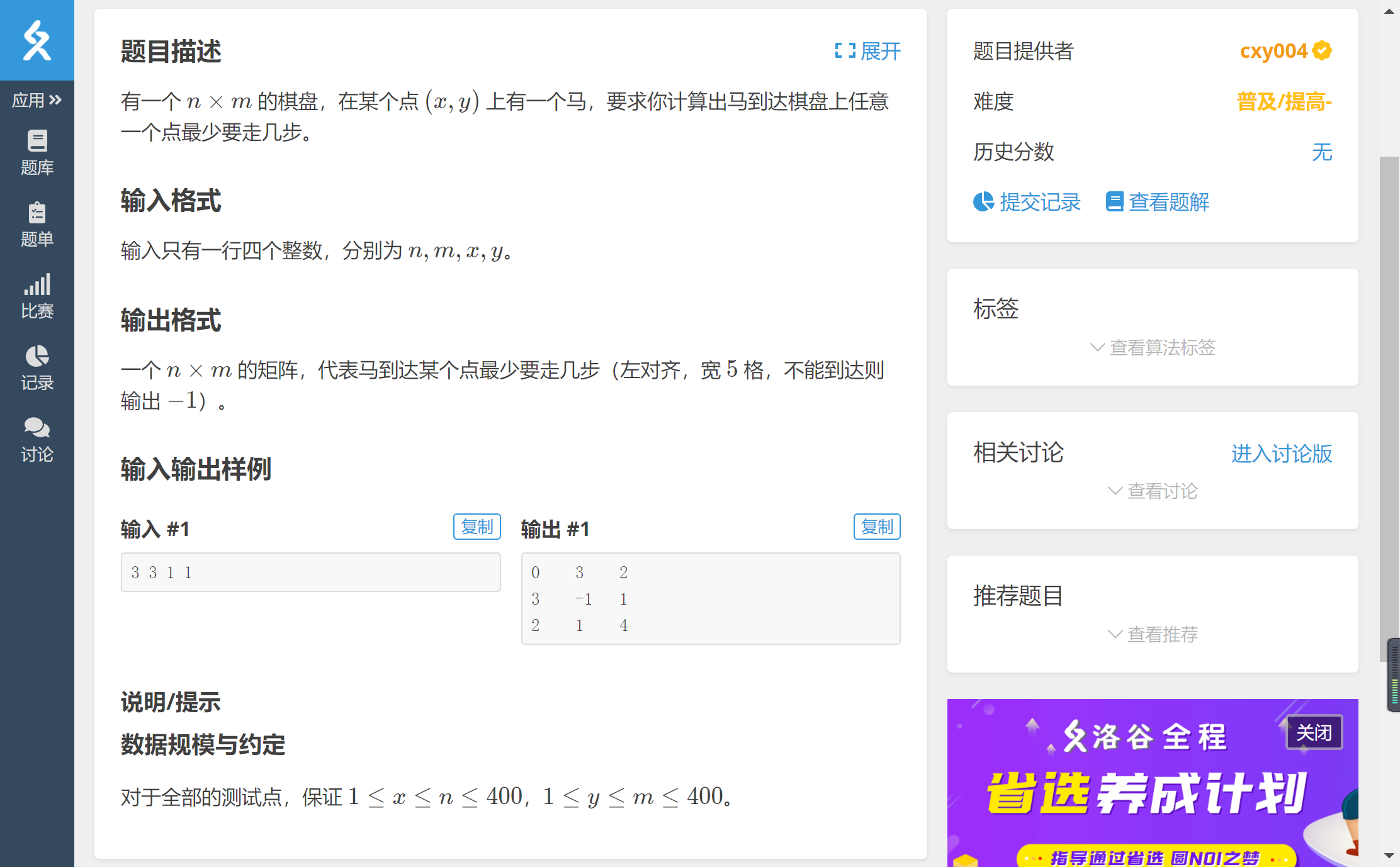Click the Luogu logo in the sidebar
The width and height of the screenshot is (1400, 867).
click(37, 40)
